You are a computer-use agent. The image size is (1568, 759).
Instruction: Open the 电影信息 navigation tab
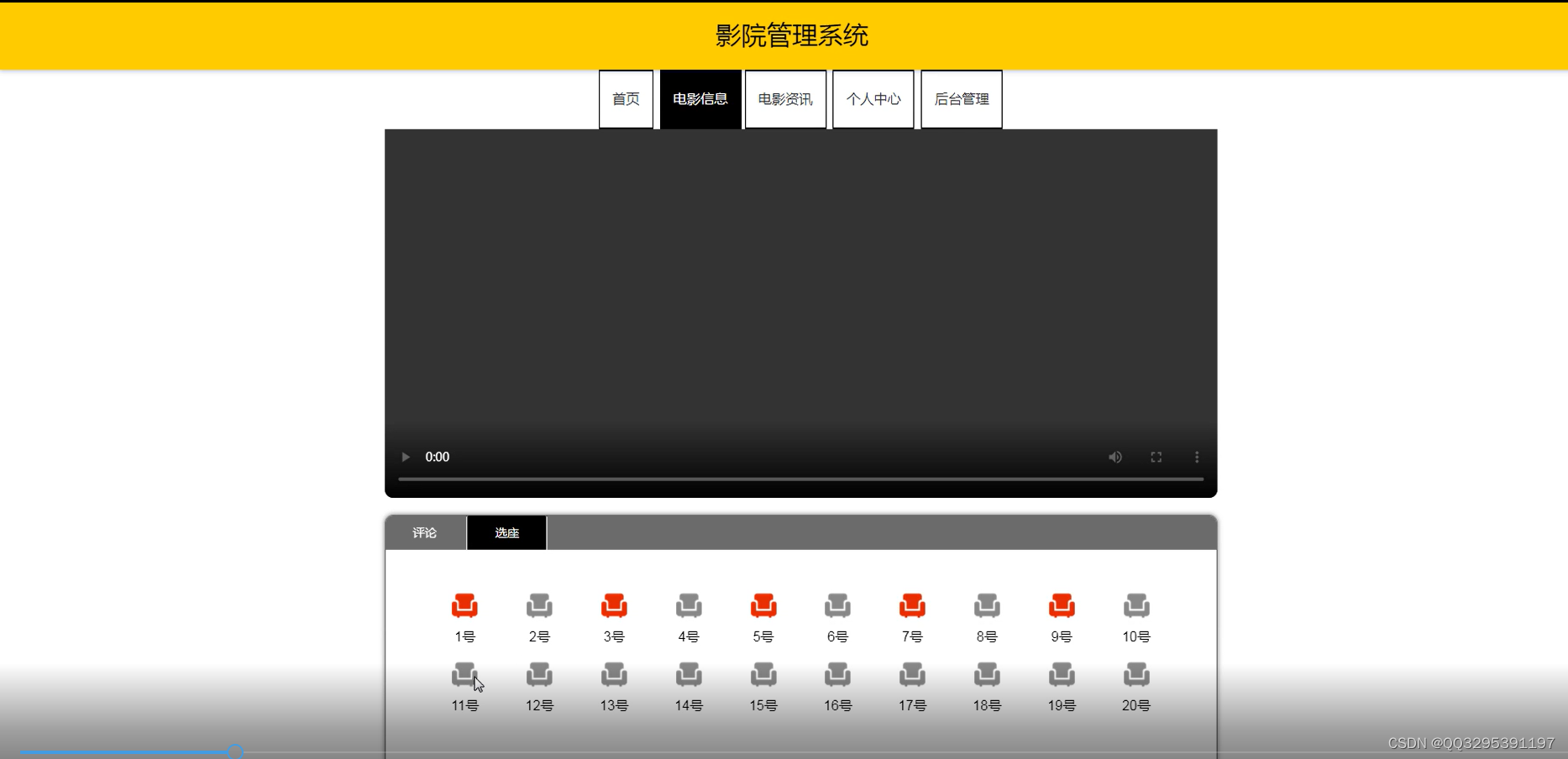[x=700, y=99]
